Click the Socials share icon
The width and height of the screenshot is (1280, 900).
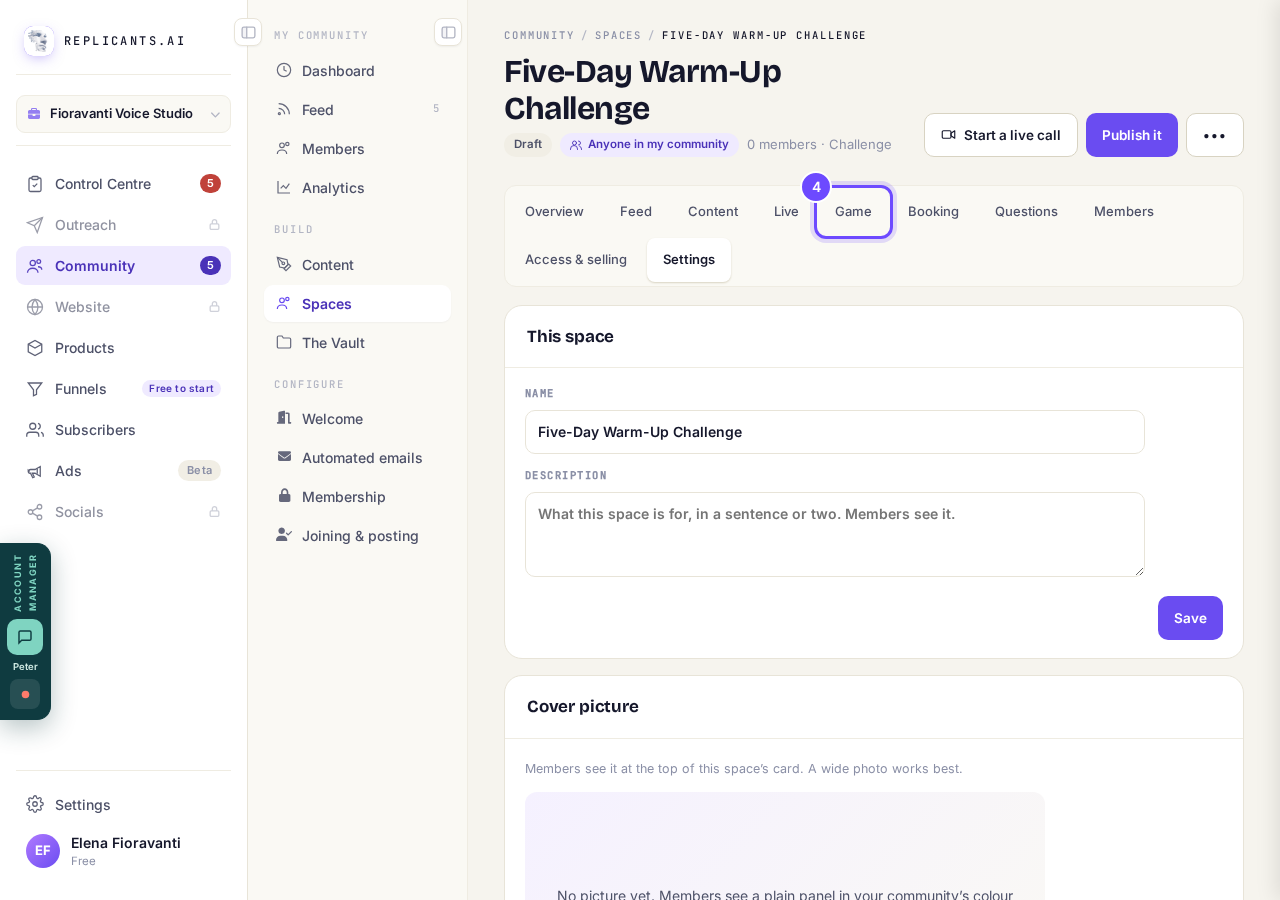click(35, 512)
